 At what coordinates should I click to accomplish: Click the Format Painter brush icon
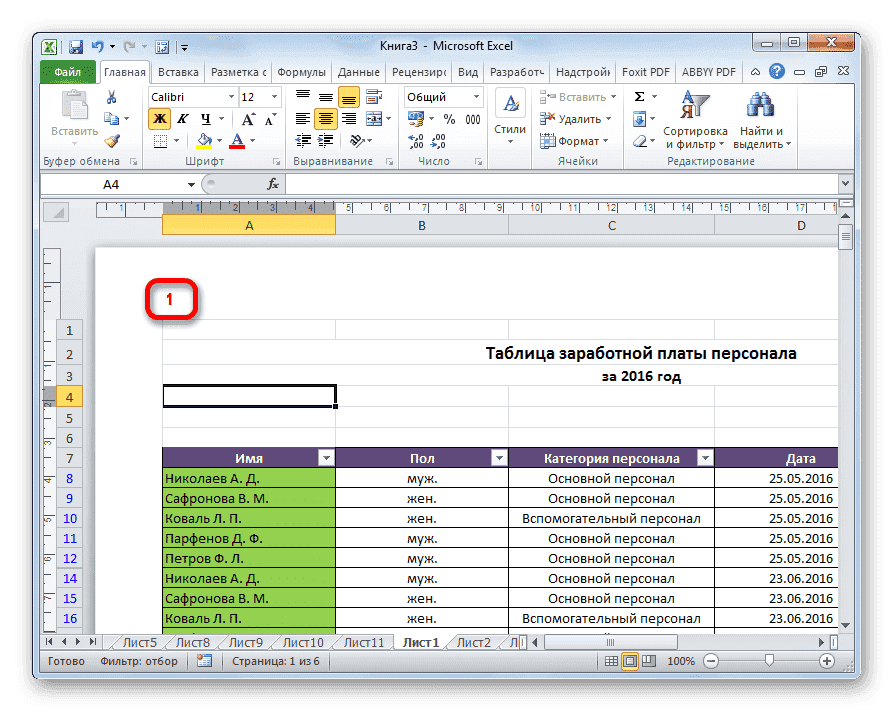pos(112,140)
